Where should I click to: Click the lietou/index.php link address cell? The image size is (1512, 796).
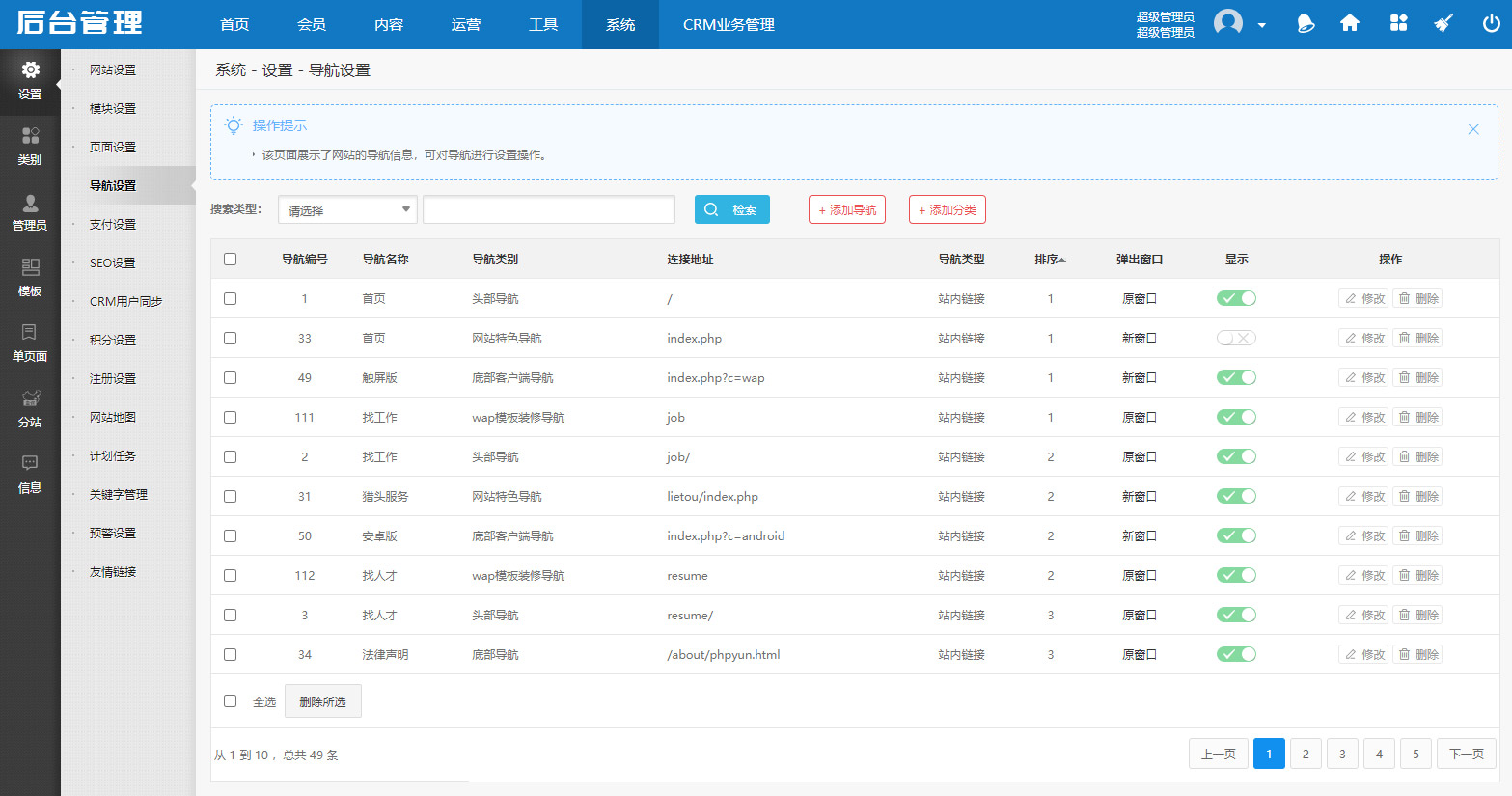(x=712, y=497)
